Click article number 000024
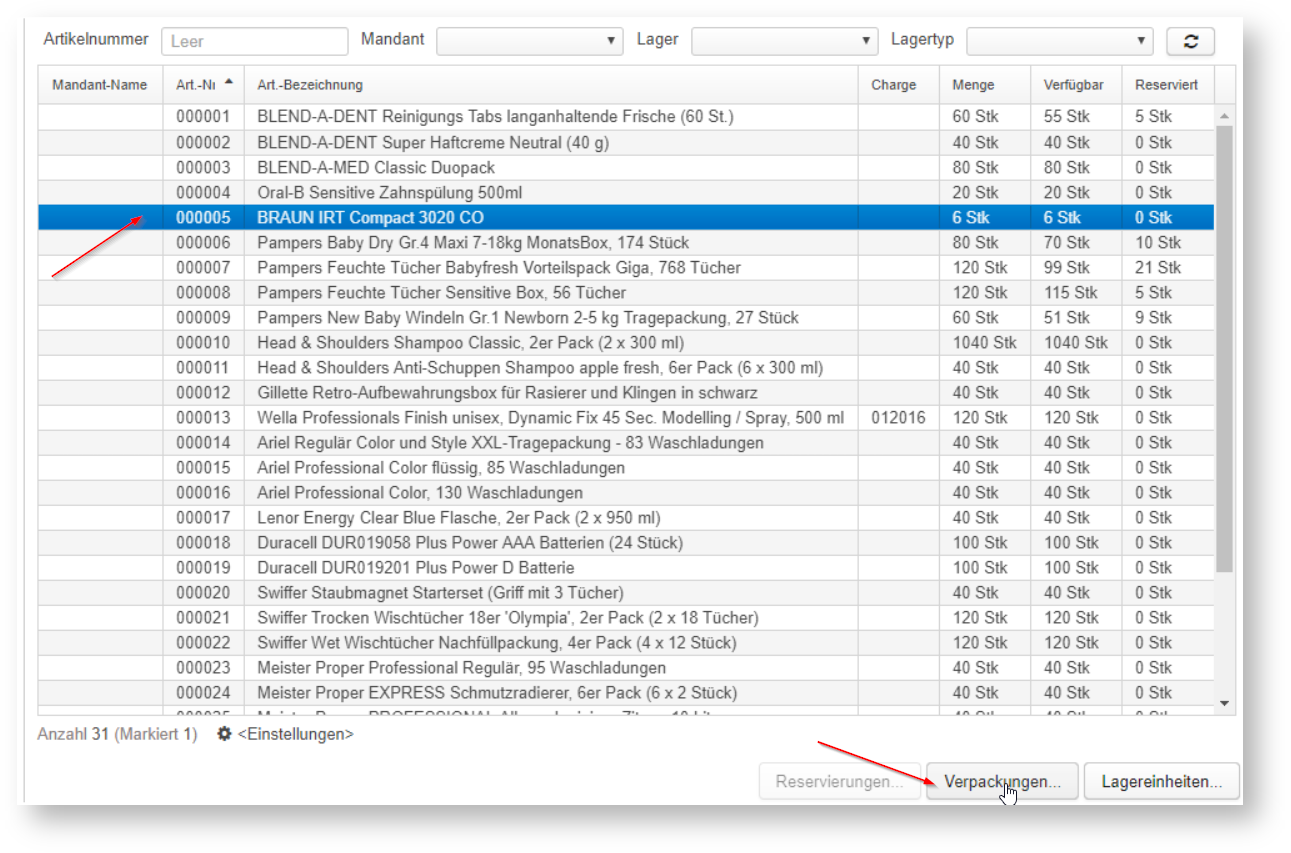The image size is (1291, 853). (203, 692)
